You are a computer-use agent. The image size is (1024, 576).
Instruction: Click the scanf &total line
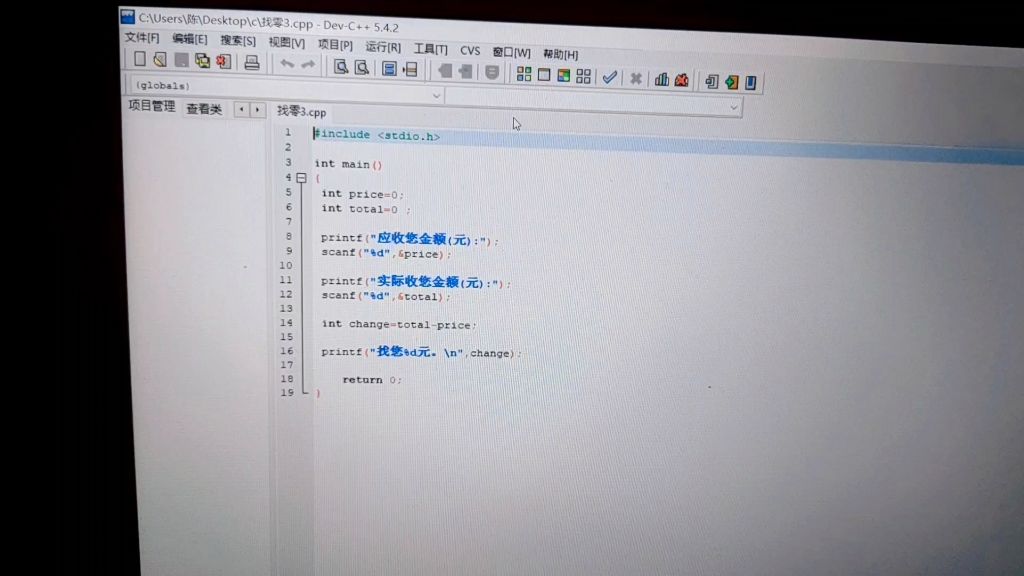[x=386, y=296]
